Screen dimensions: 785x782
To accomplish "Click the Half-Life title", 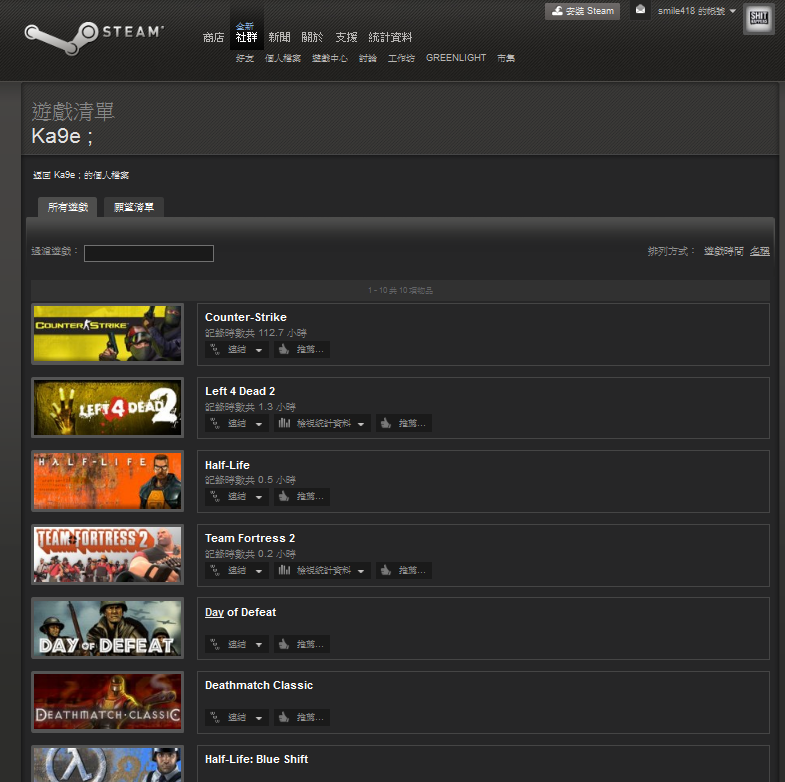I will pos(227,465).
